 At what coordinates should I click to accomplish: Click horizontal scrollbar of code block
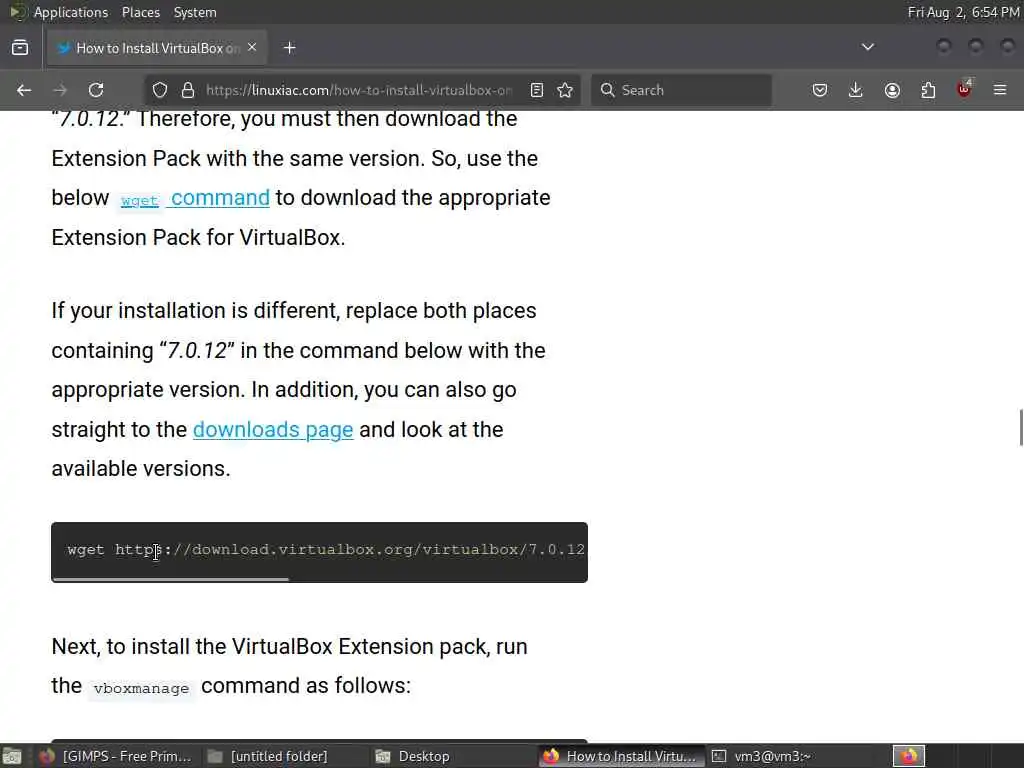170,579
